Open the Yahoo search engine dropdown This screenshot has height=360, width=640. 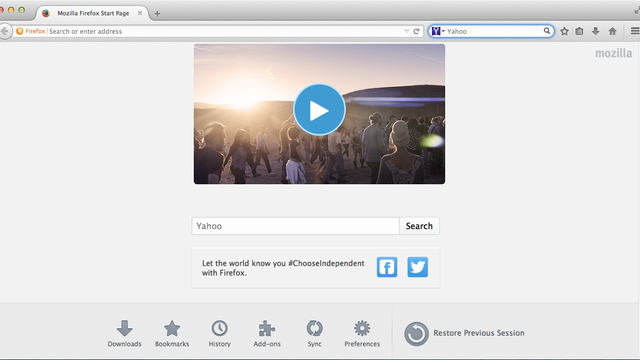coord(438,31)
